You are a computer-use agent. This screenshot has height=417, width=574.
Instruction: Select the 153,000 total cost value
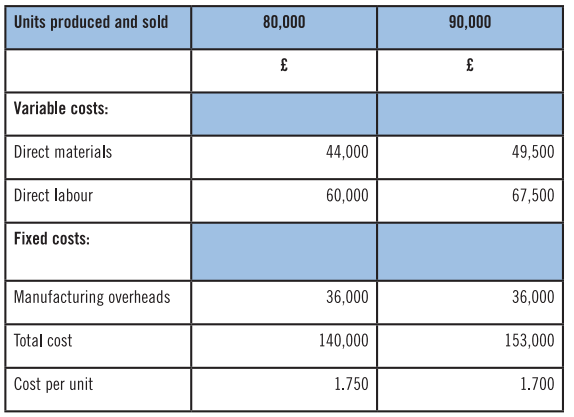point(529,340)
